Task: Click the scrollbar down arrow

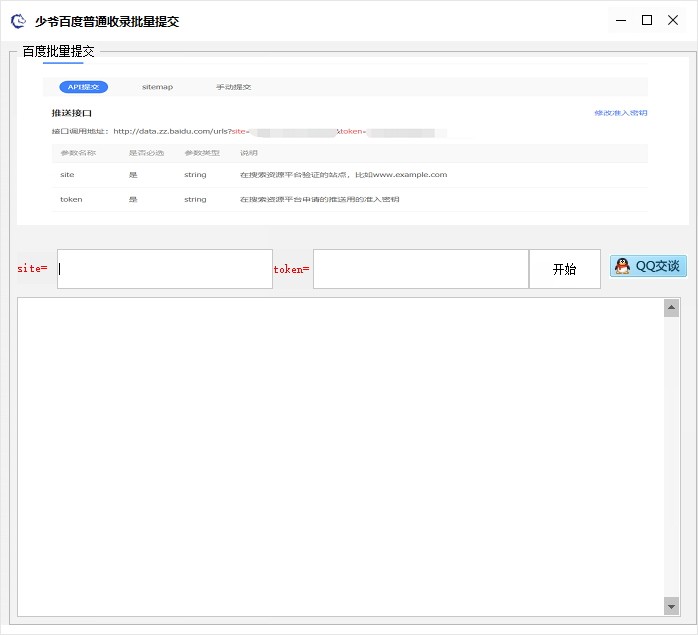Action: 671,606
